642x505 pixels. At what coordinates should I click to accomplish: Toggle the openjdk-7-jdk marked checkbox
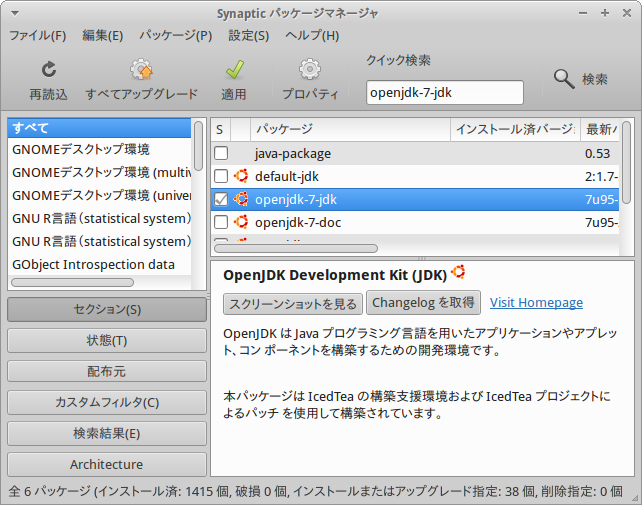(221, 199)
